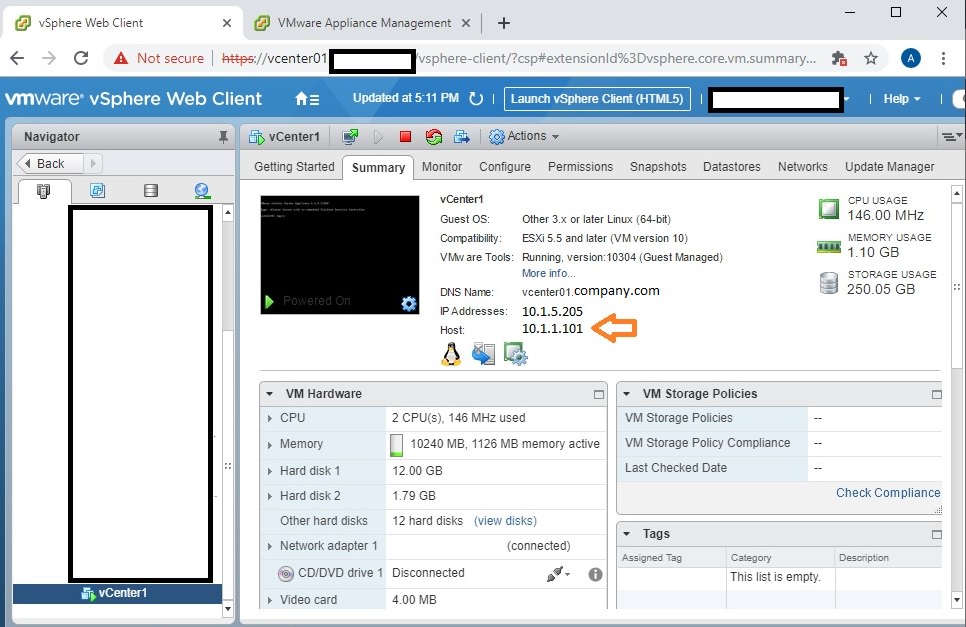The width and height of the screenshot is (966, 627).
Task: Click the Check Compliance link
Action: click(x=888, y=493)
